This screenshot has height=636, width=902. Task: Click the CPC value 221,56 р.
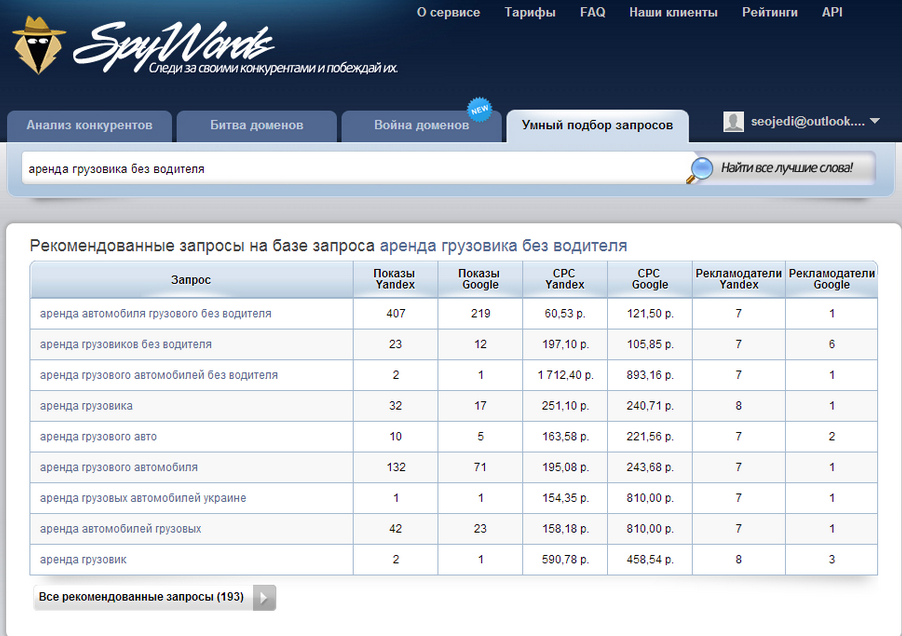coord(650,437)
